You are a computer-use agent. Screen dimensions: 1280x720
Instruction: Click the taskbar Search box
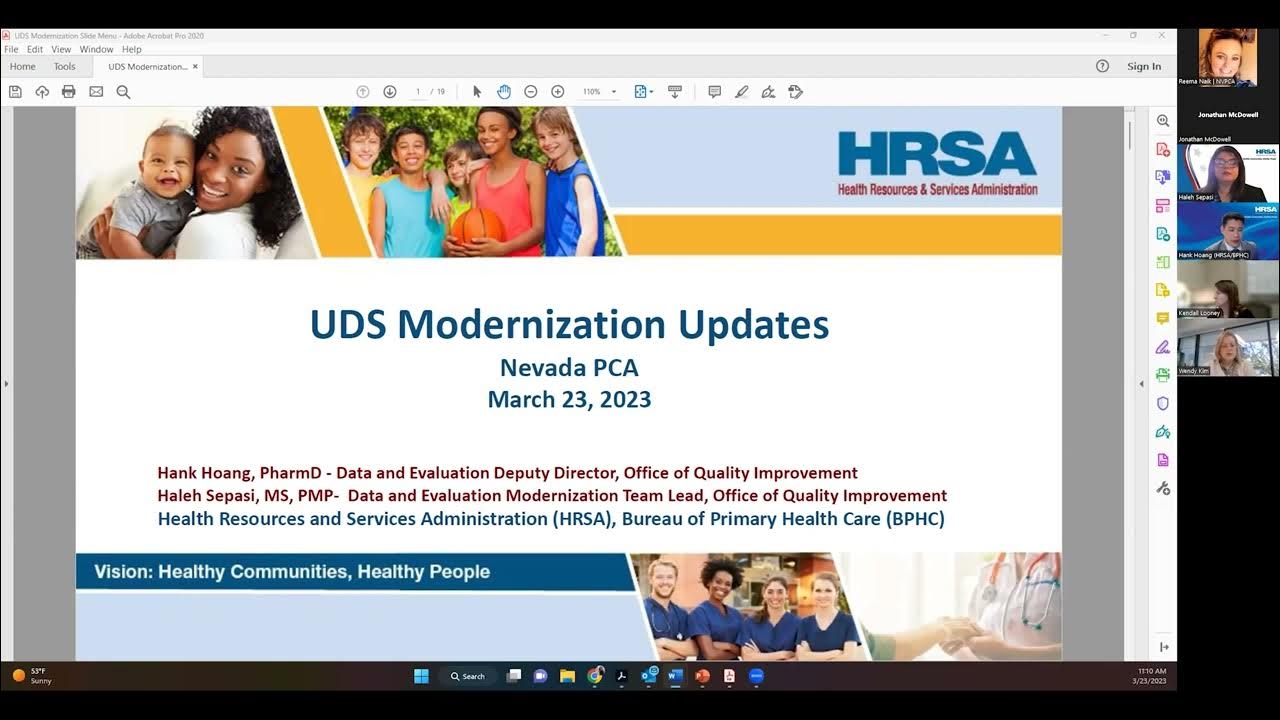click(468, 676)
